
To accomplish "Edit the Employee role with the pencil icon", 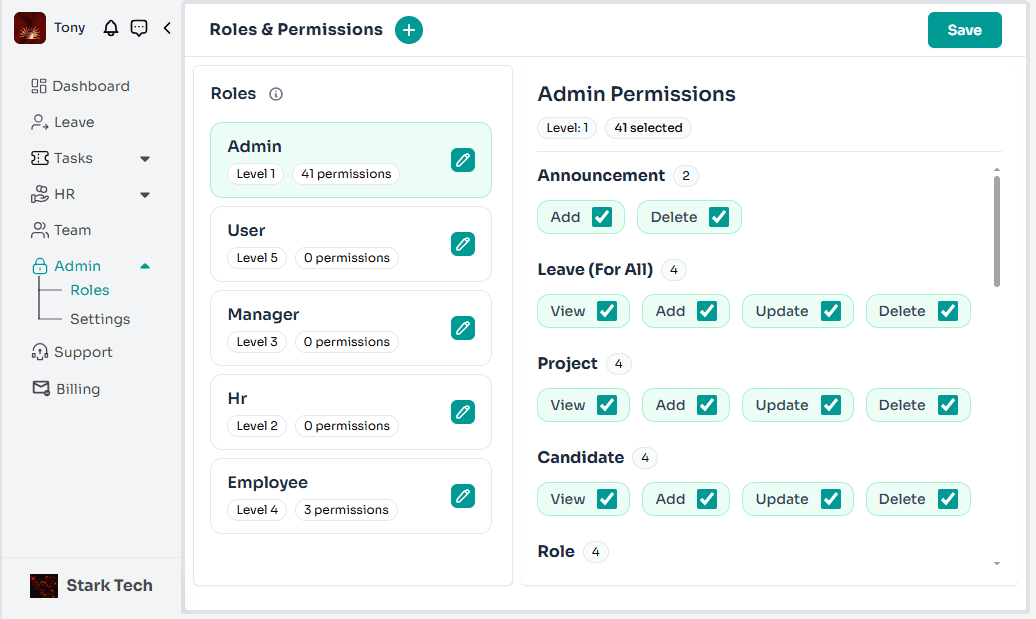I will pos(462,495).
